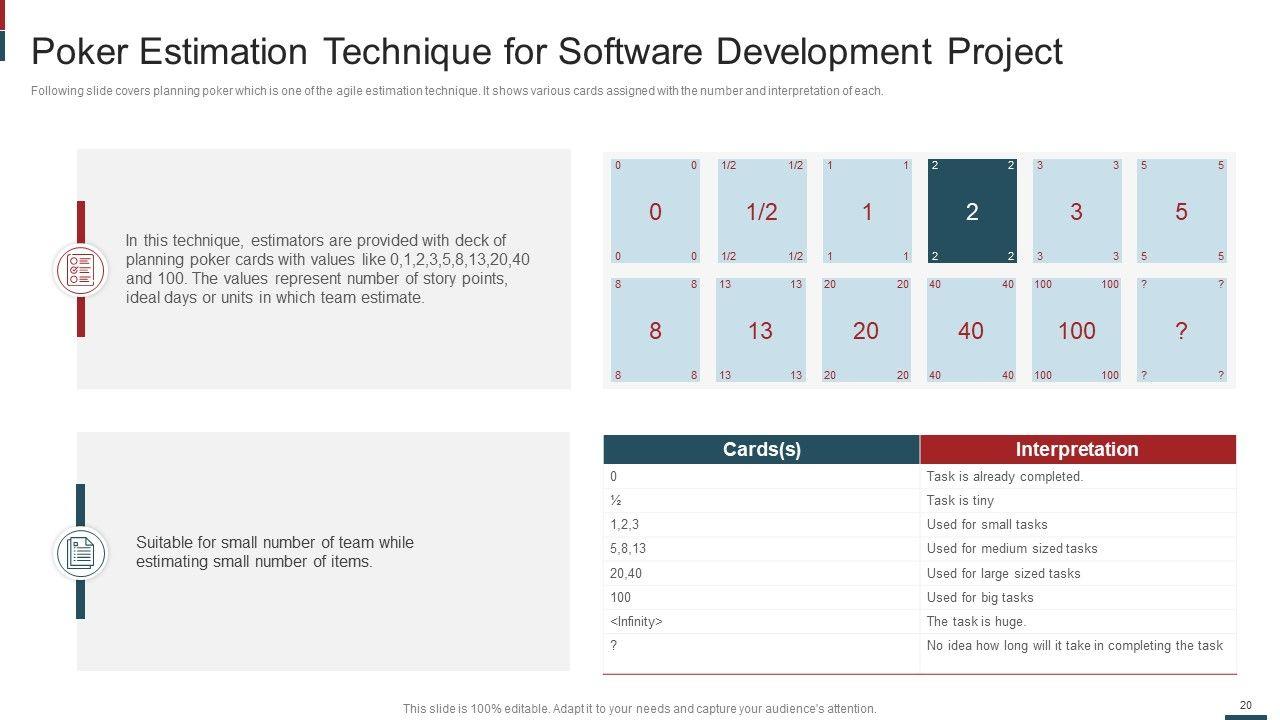The height and width of the screenshot is (720, 1280).
Task: Click the blue document icon beside the second paragraph
Action: [x=80, y=553]
